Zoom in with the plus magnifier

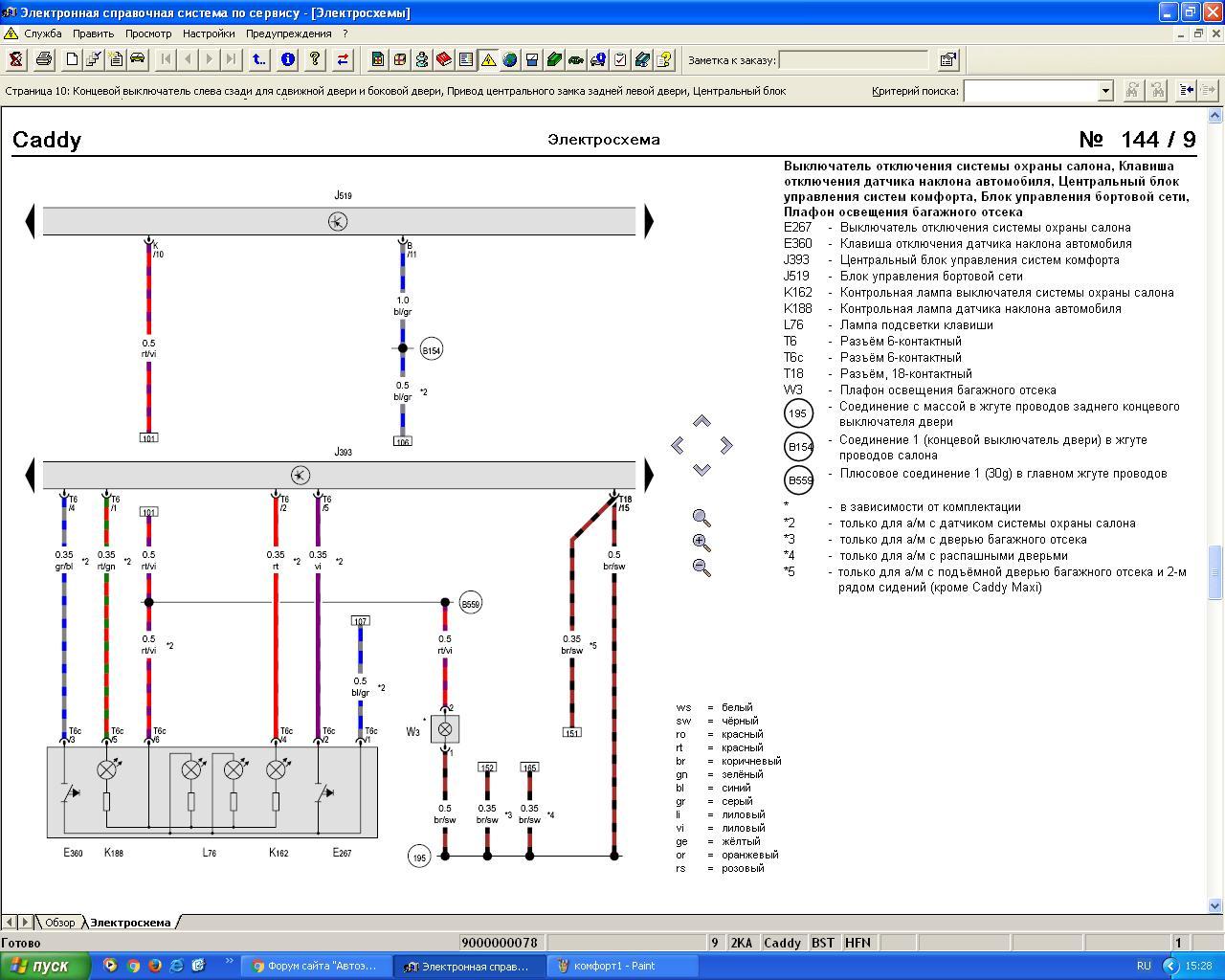702,543
